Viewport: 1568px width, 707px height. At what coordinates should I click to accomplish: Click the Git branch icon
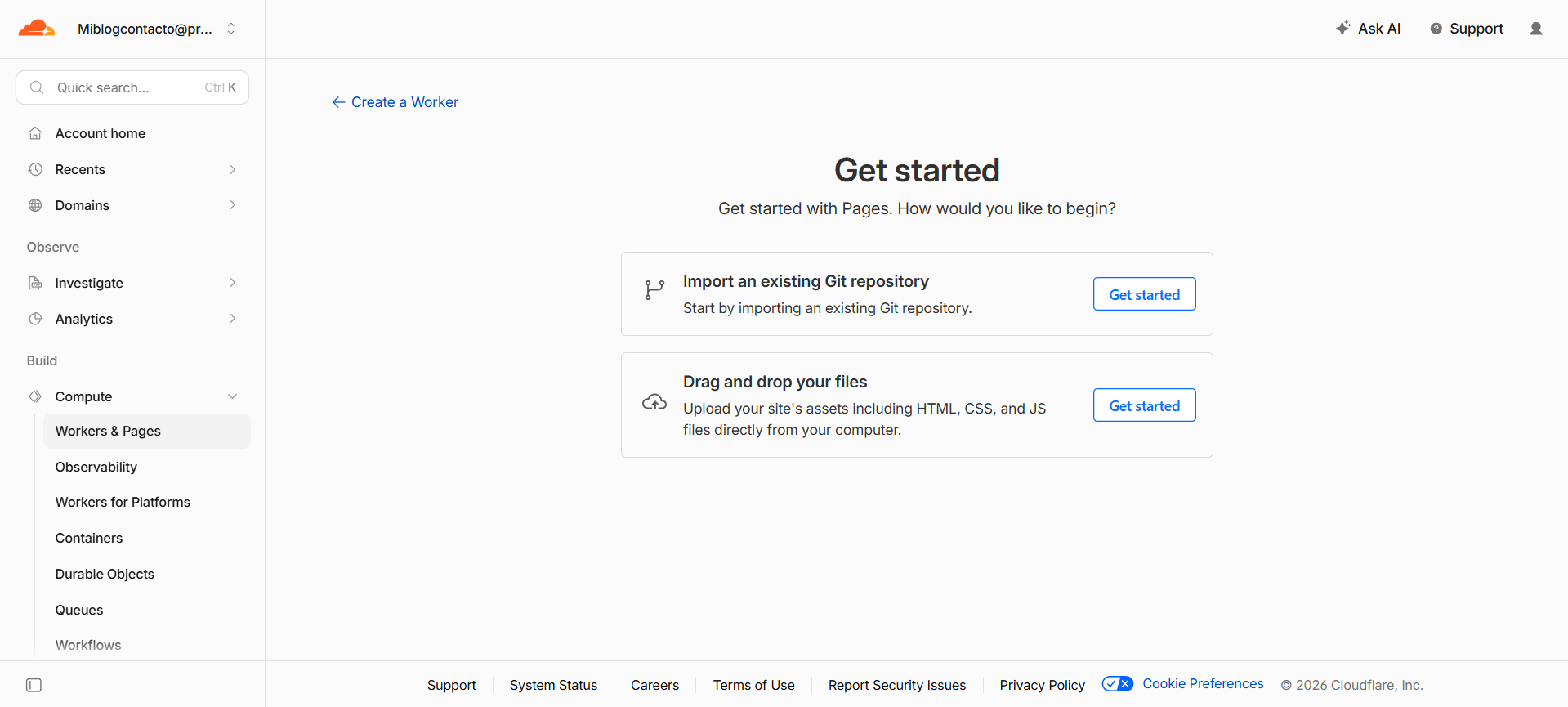654,290
